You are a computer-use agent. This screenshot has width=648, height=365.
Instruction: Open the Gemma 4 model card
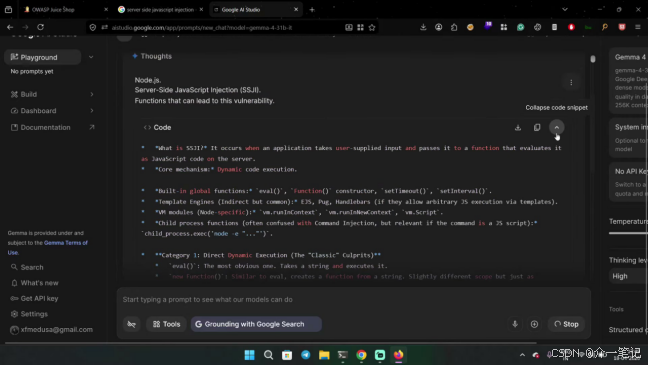[x=629, y=81]
